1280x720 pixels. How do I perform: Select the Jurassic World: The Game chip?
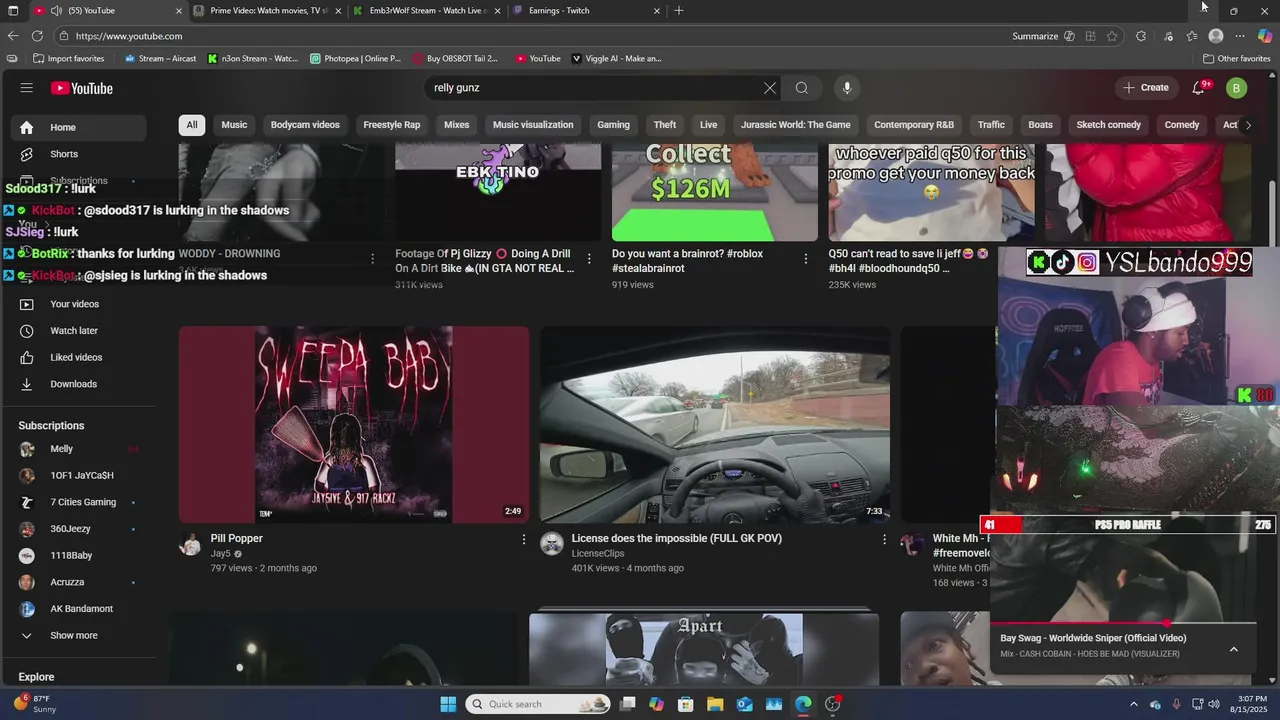796,125
